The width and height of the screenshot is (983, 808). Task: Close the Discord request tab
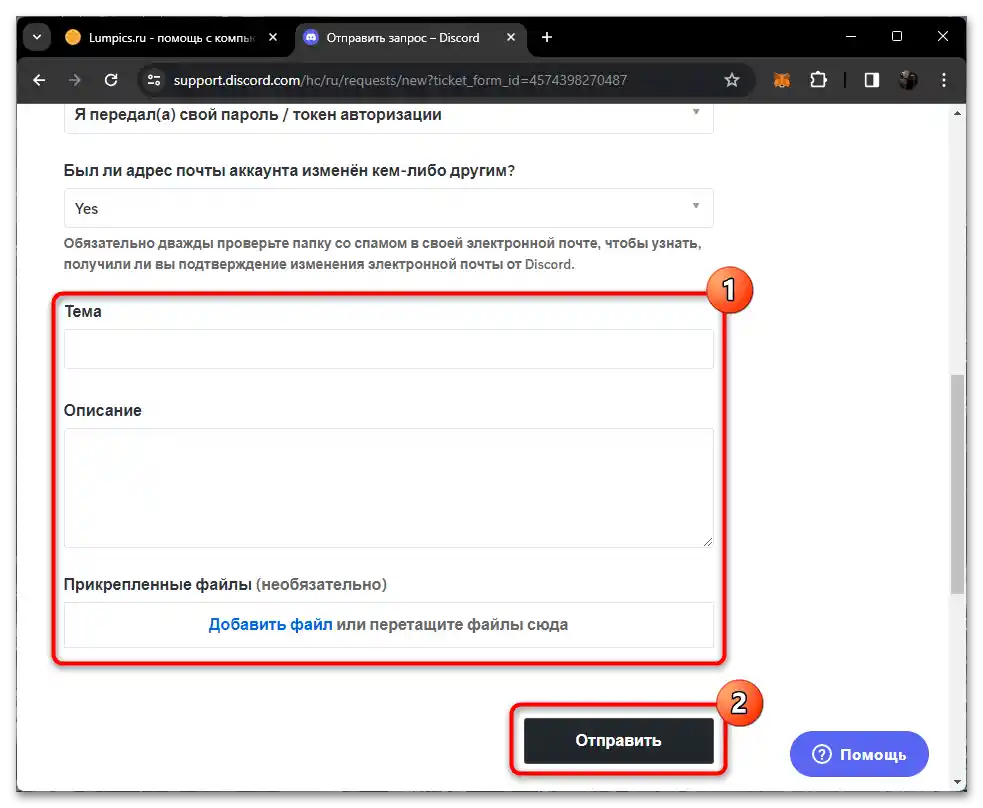(x=511, y=38)
